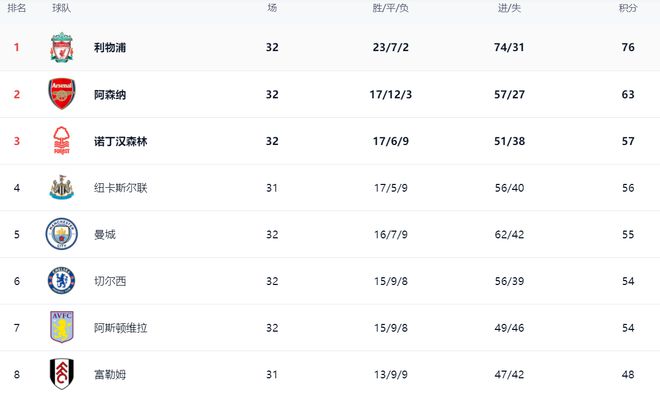Viewport: 660px width, 395px height.
Task: Click the Manchester City round badge
Action: point(61,234)
